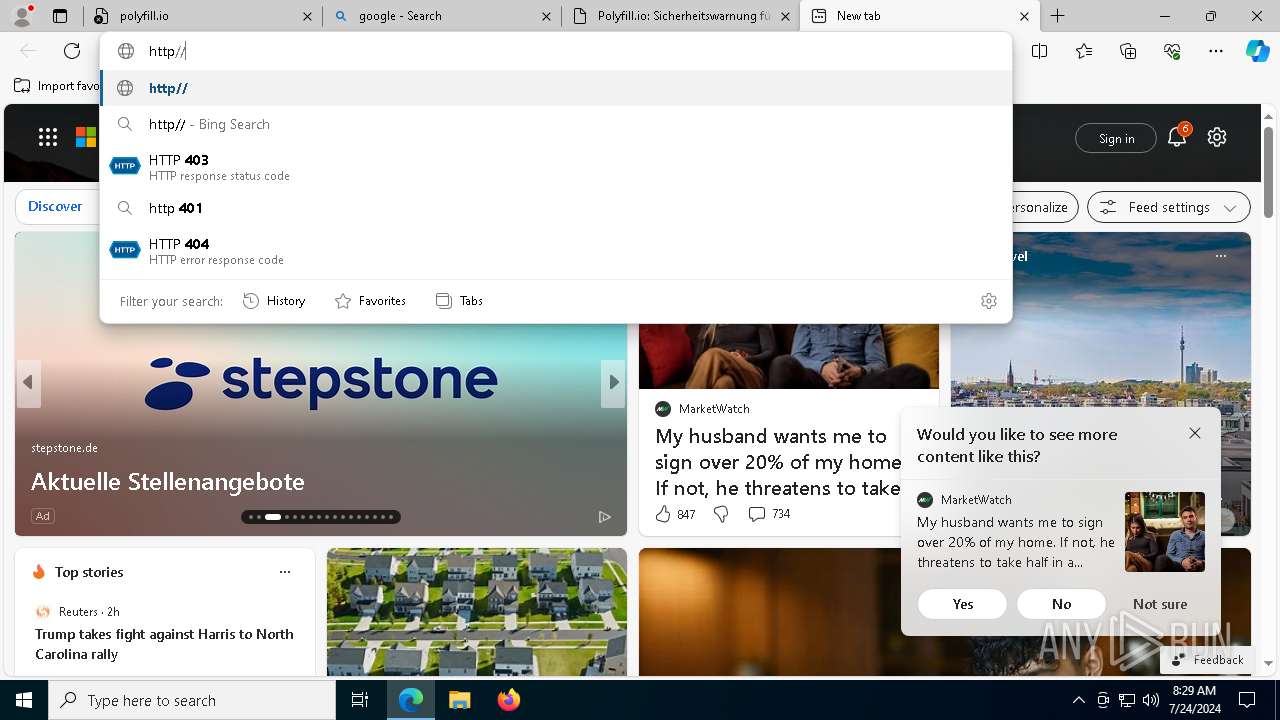The height and width of the screenshot is (720, 1280).
Task: Open more options on travel card
Action: point(1220,256)
